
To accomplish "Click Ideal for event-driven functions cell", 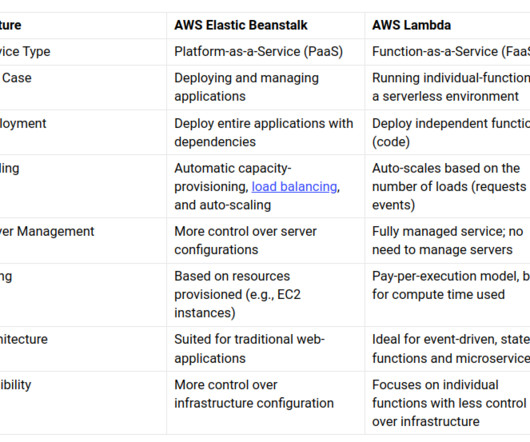I will [451, 349].
